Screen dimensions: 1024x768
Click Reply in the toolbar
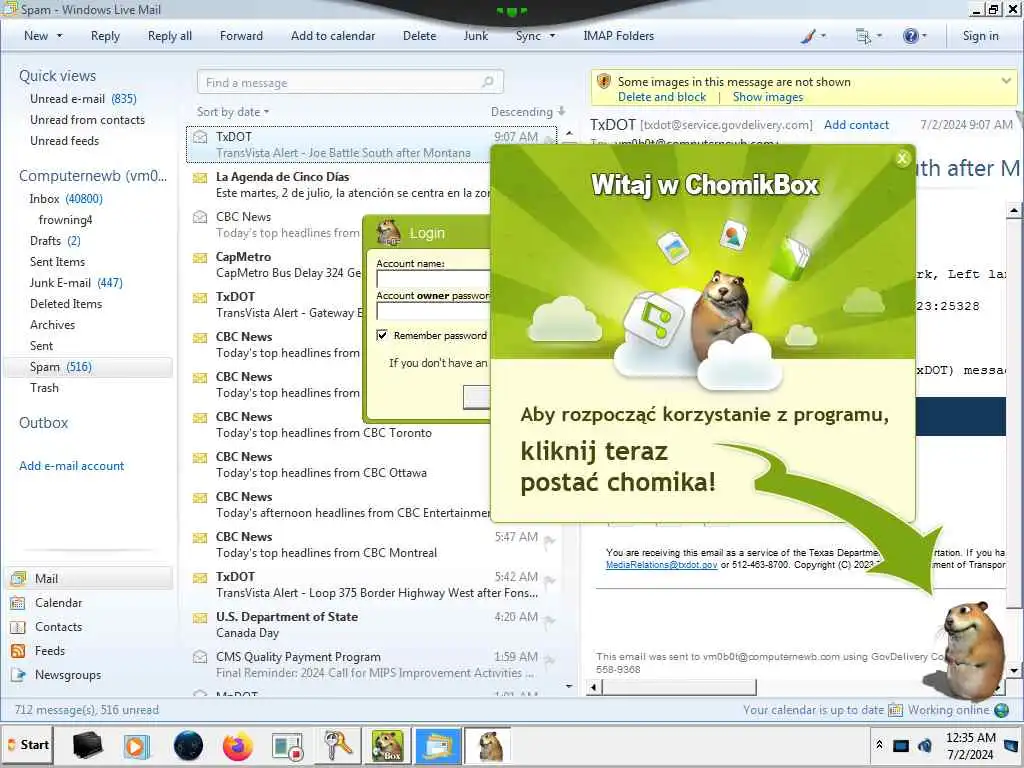pos(105,37)
